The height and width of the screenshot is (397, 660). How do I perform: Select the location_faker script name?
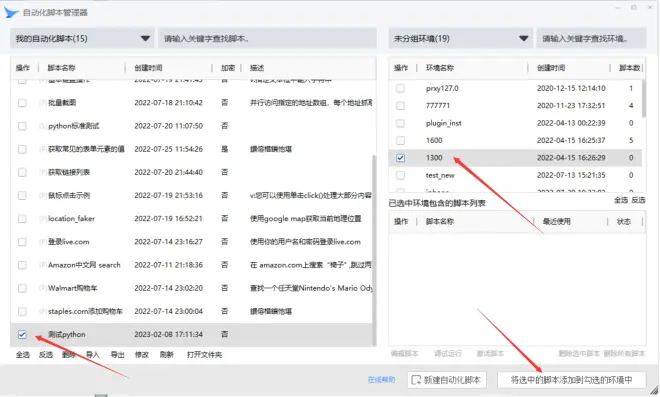coord(72,218)
